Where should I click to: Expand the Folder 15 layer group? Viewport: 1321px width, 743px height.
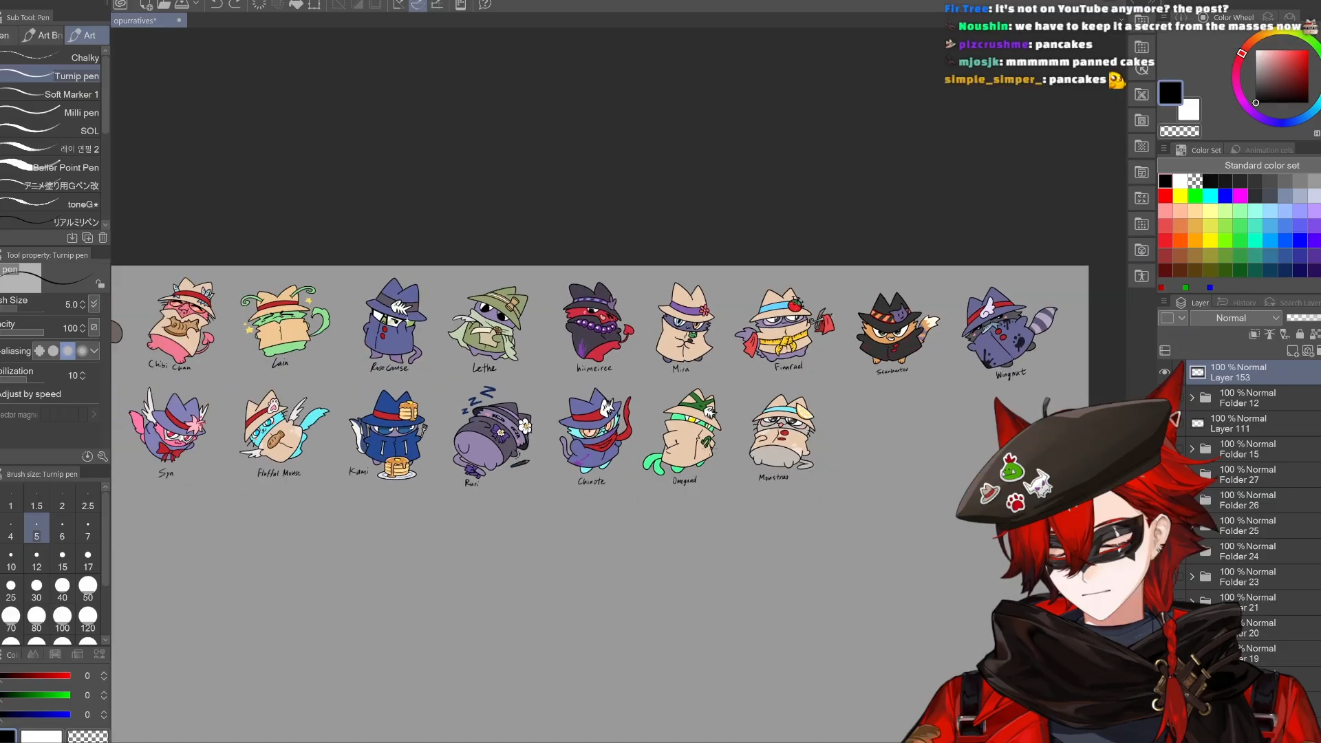1192,449
